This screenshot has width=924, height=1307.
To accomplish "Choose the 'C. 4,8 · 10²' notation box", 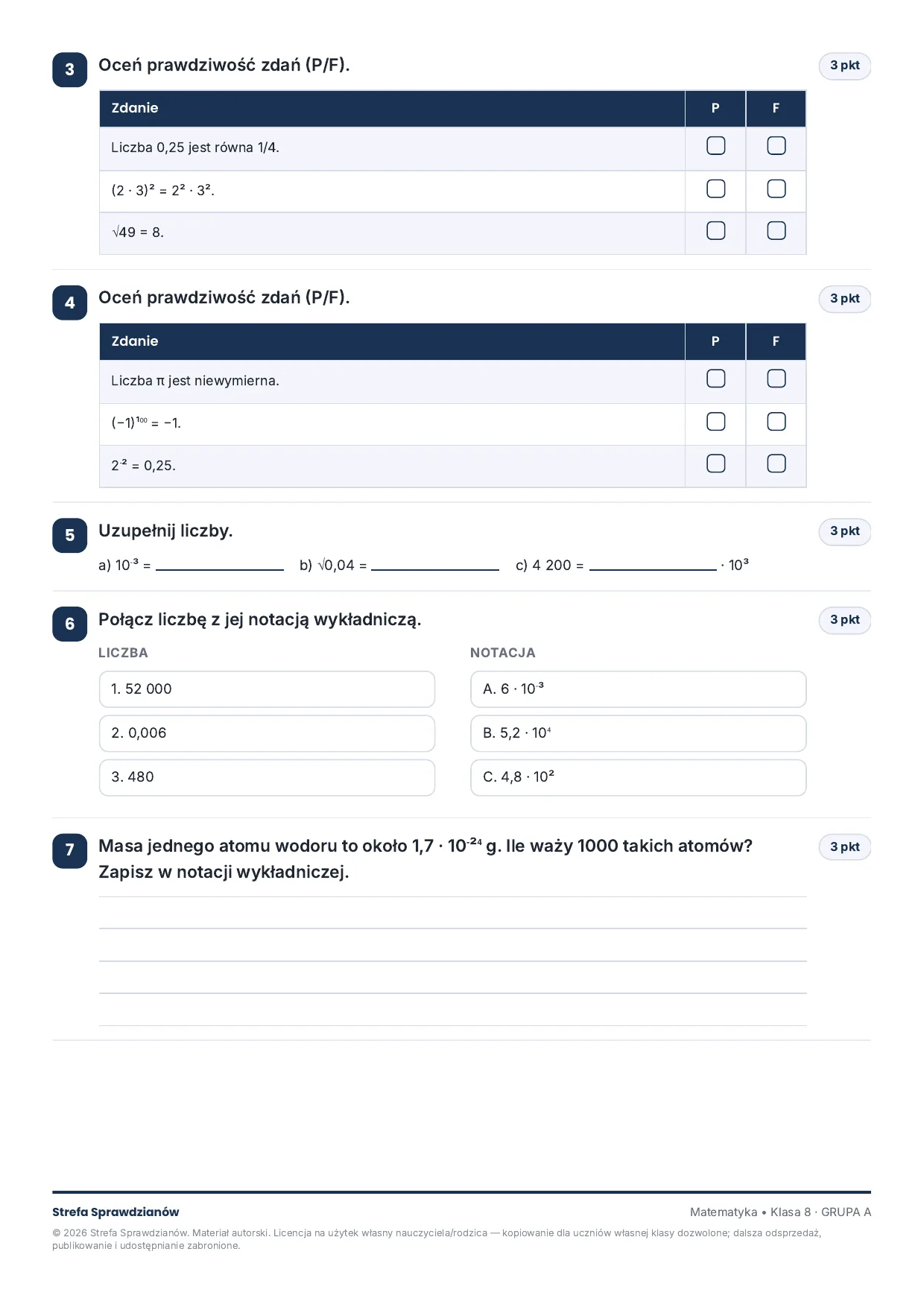I will point(639,777).
